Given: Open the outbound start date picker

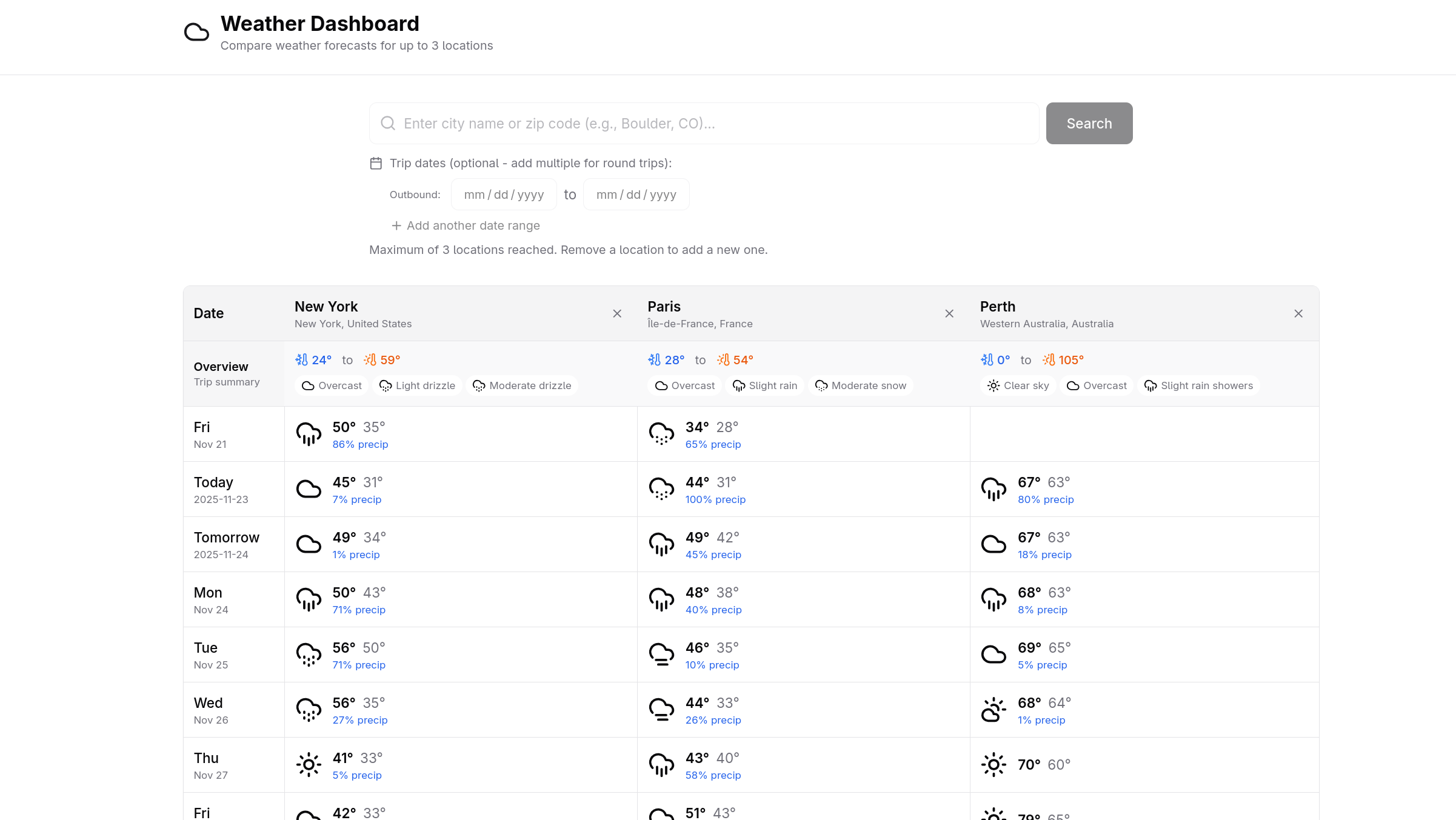Looking at the screenshot, I should pos(504,195).
